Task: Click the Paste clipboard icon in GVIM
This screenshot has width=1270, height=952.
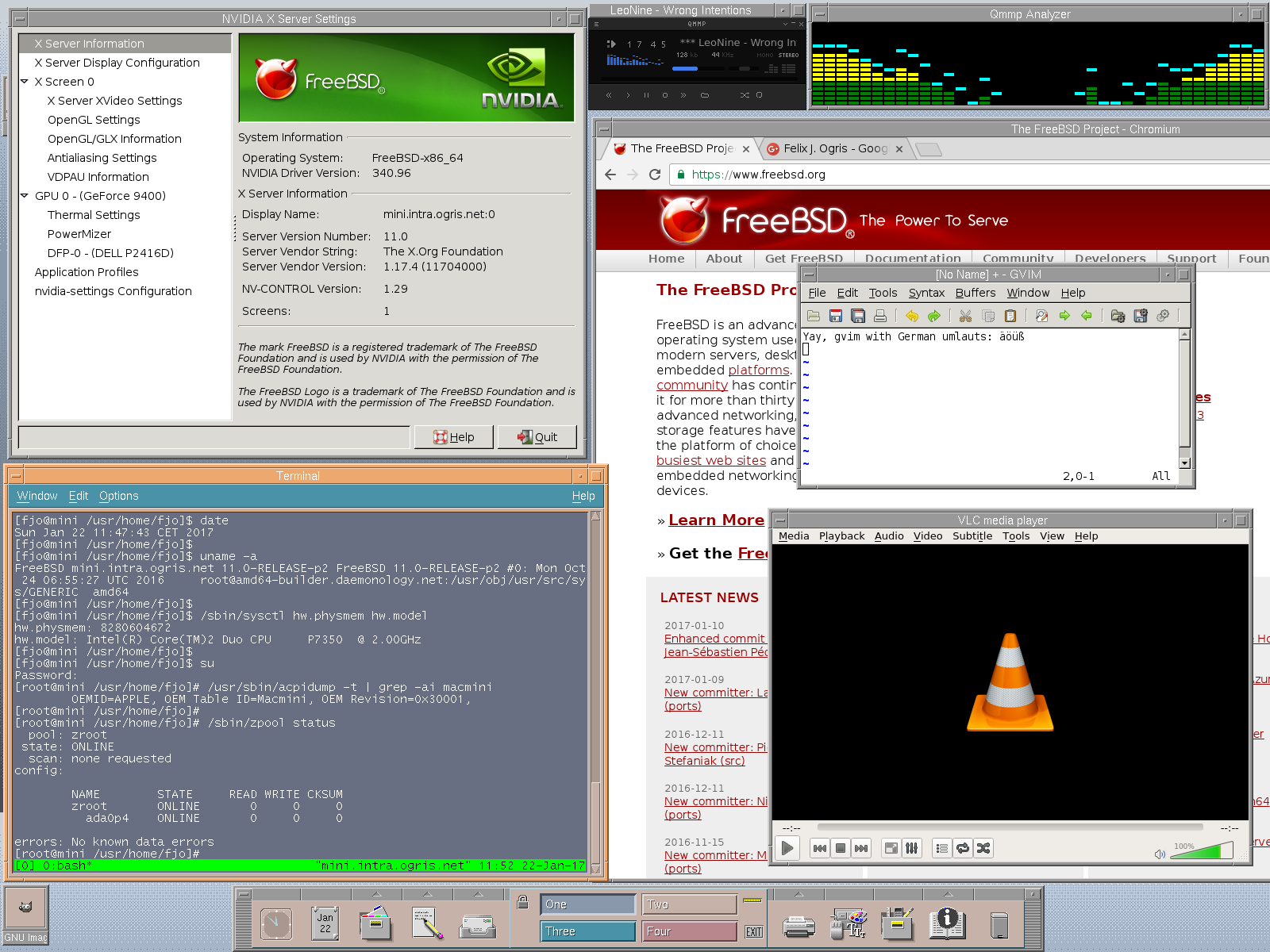Action: [1010, 316]
